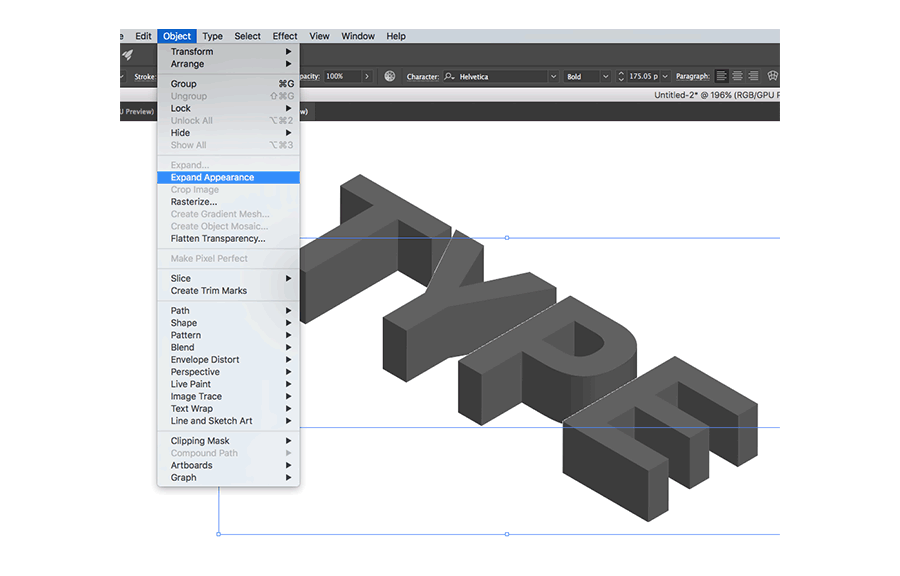The width and height of the screenshot is (900, 576).
Task: Open the font size dropdown arrow
Action: pos(665,76)
